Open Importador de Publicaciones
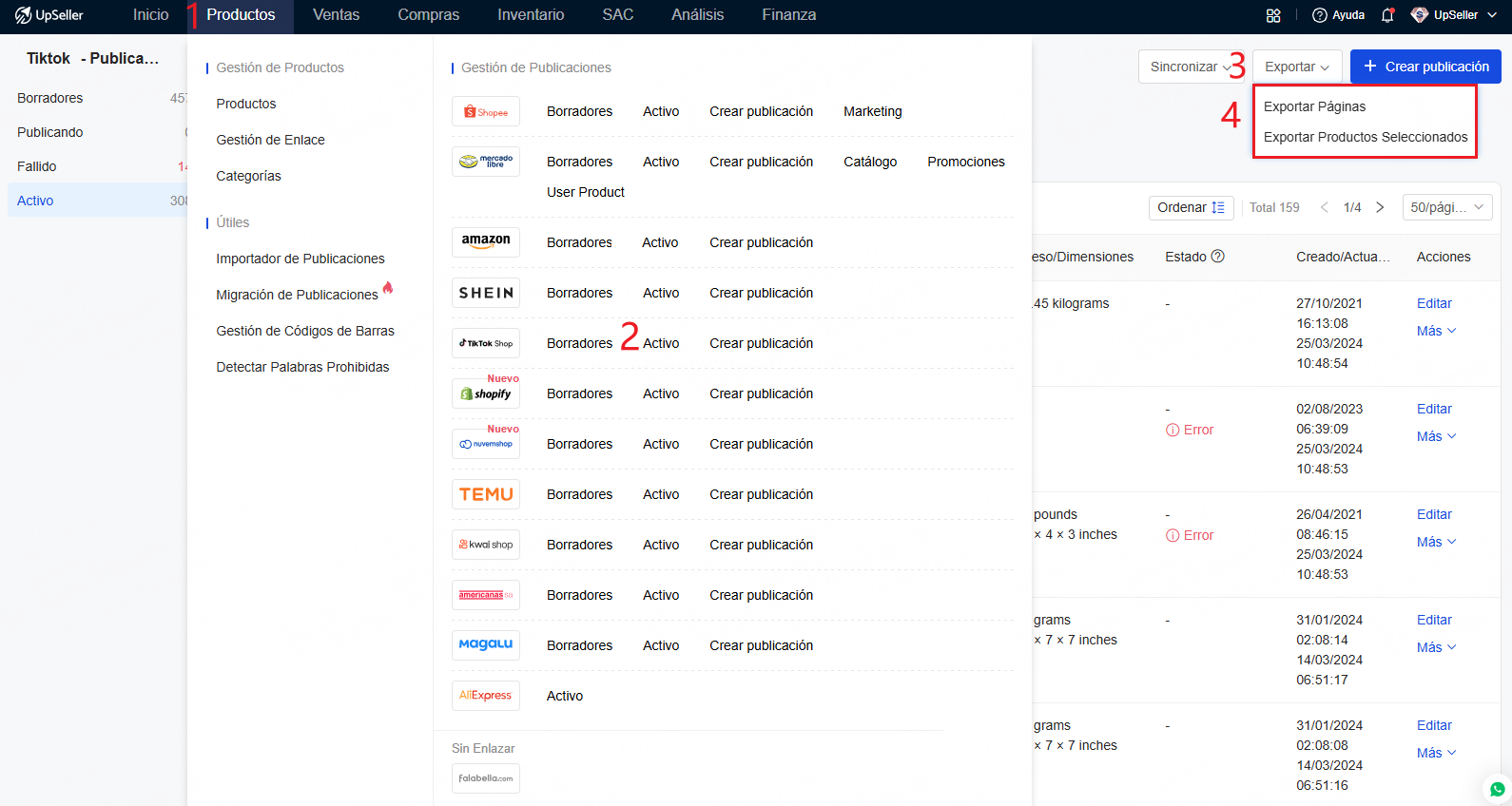The width and height of the screenshot is (1512, 806). [300, 259]
